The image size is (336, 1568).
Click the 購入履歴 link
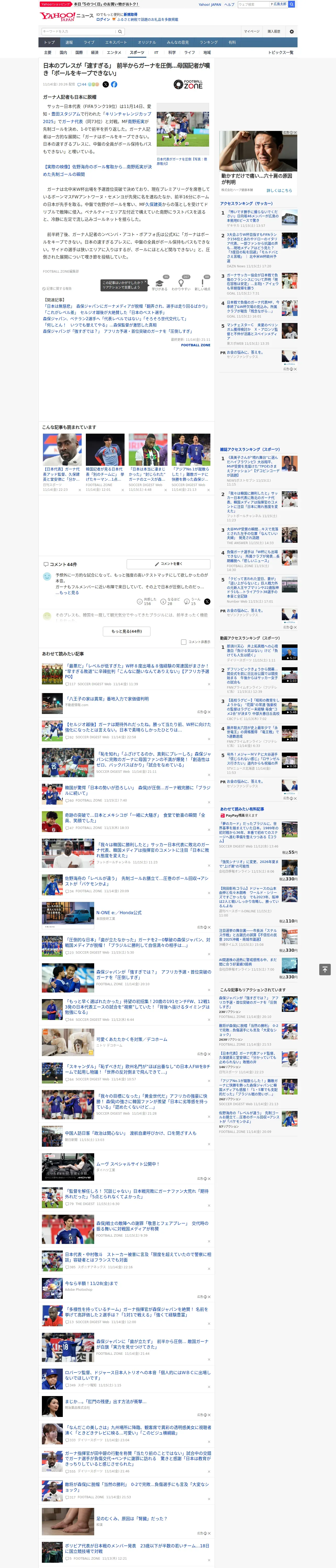[x=274, y=31]
